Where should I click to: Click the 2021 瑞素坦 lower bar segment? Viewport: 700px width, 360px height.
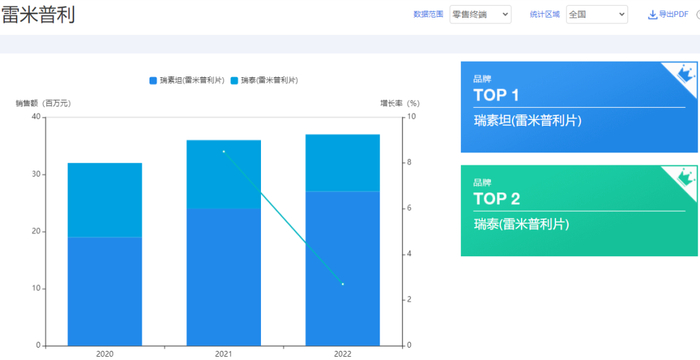(224, 277)
